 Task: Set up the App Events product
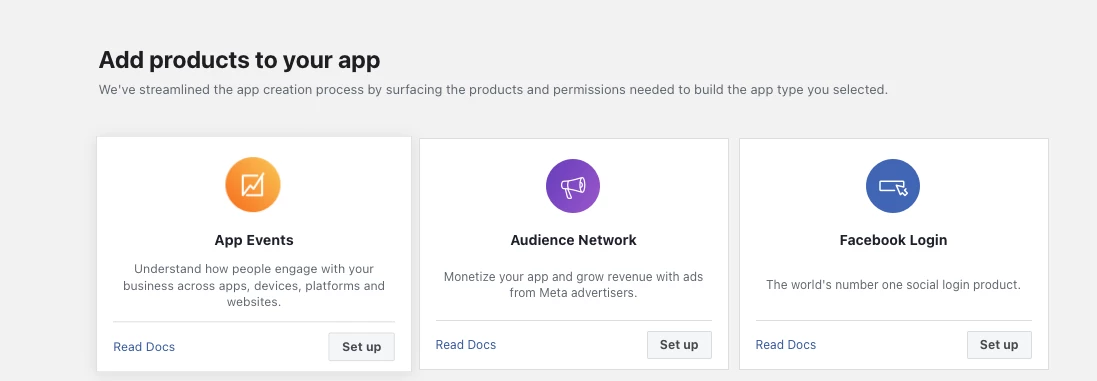(x=362, y=347)
